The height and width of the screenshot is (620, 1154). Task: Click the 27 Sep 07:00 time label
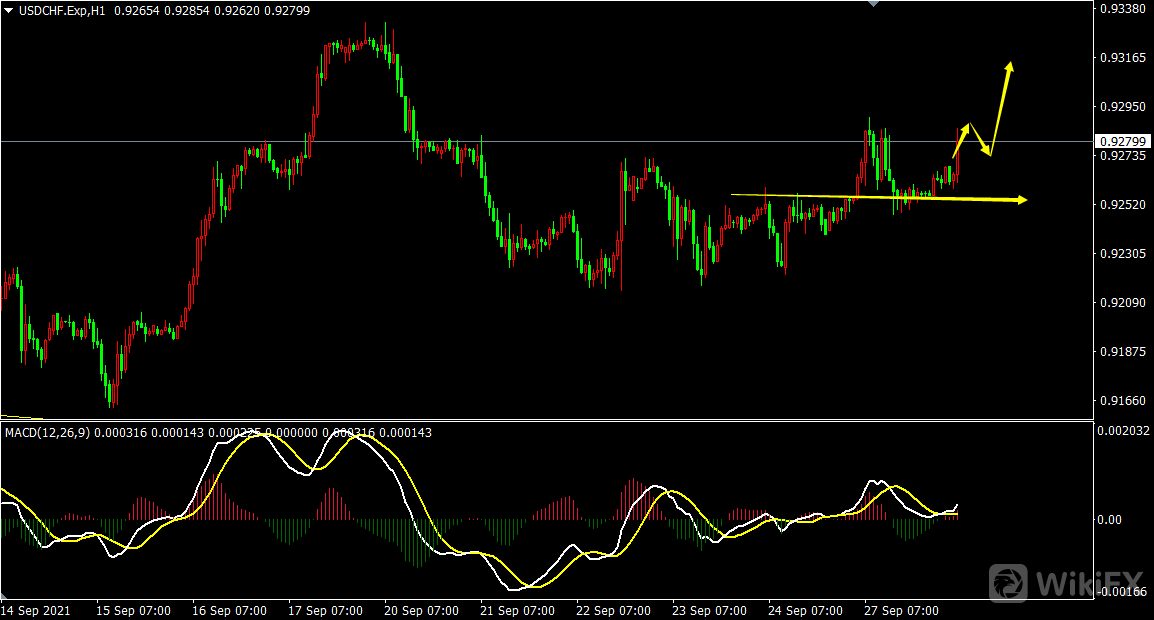[901, 610]
